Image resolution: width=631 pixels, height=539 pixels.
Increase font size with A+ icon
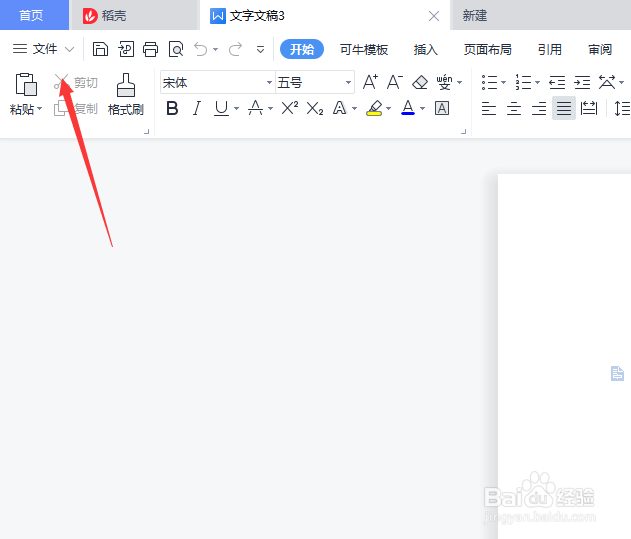point(370,83)
